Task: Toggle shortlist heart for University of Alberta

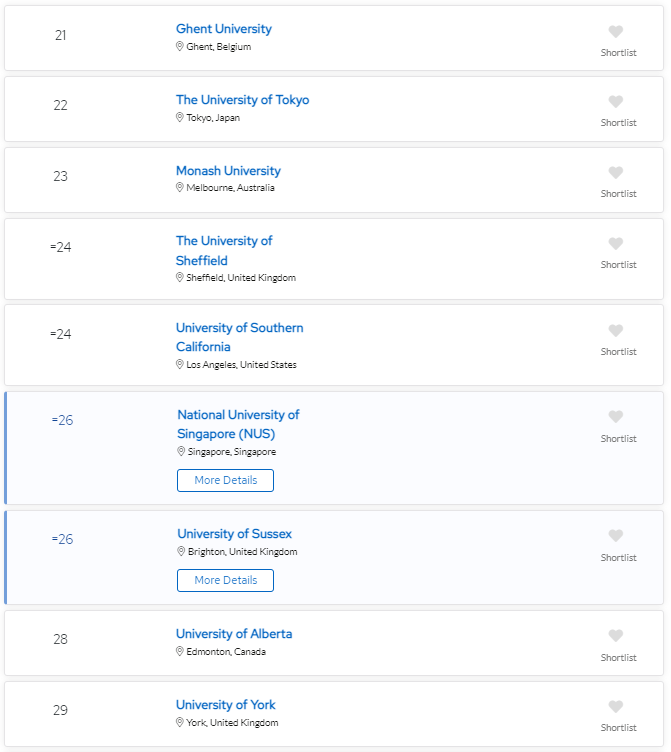Action: pos(615,636)
